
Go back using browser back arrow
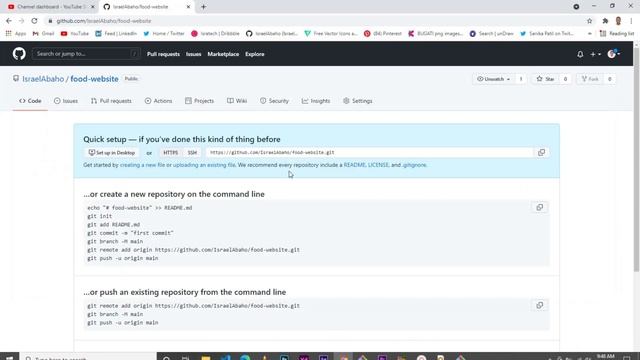(x=9, y=21)
